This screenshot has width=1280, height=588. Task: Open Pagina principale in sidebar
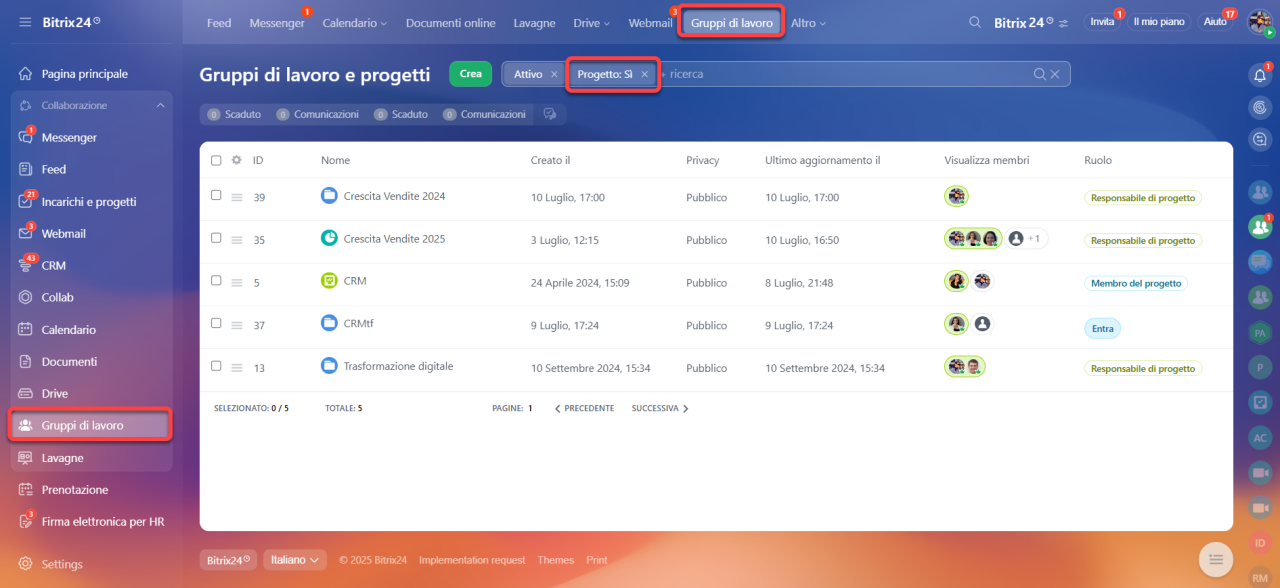click(x=86, y=74)
